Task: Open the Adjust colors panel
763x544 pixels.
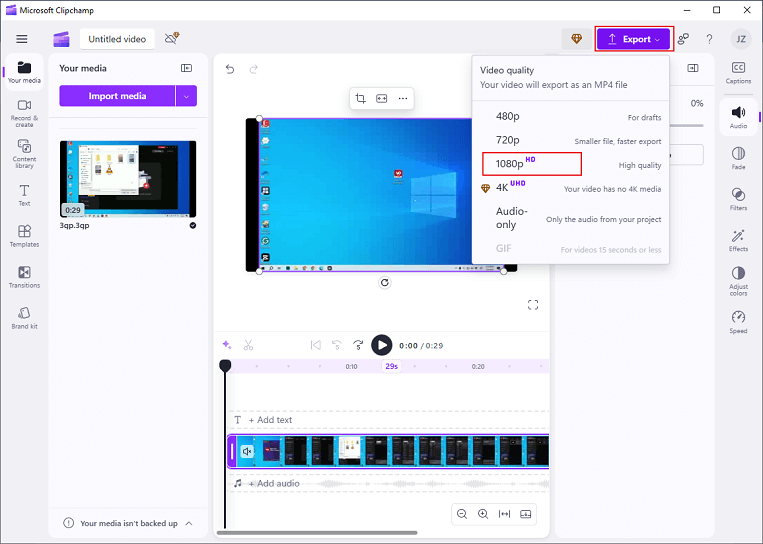Action: click(738, 281)
